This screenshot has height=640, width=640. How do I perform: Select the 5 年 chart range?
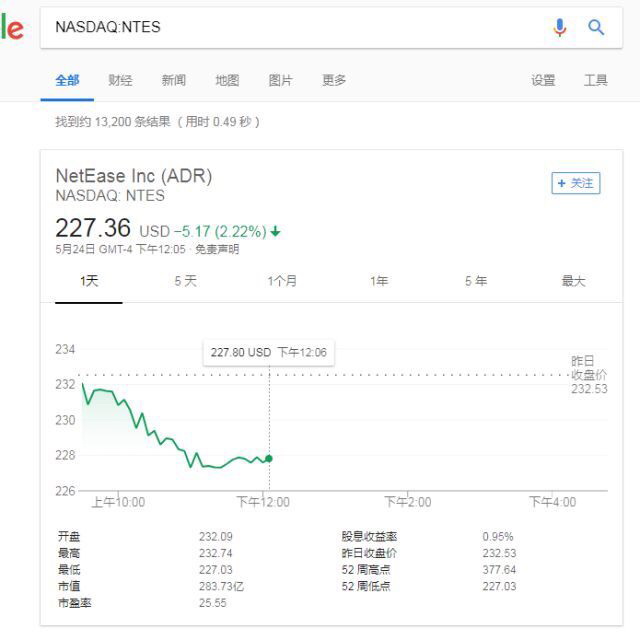tap(476, 281)
